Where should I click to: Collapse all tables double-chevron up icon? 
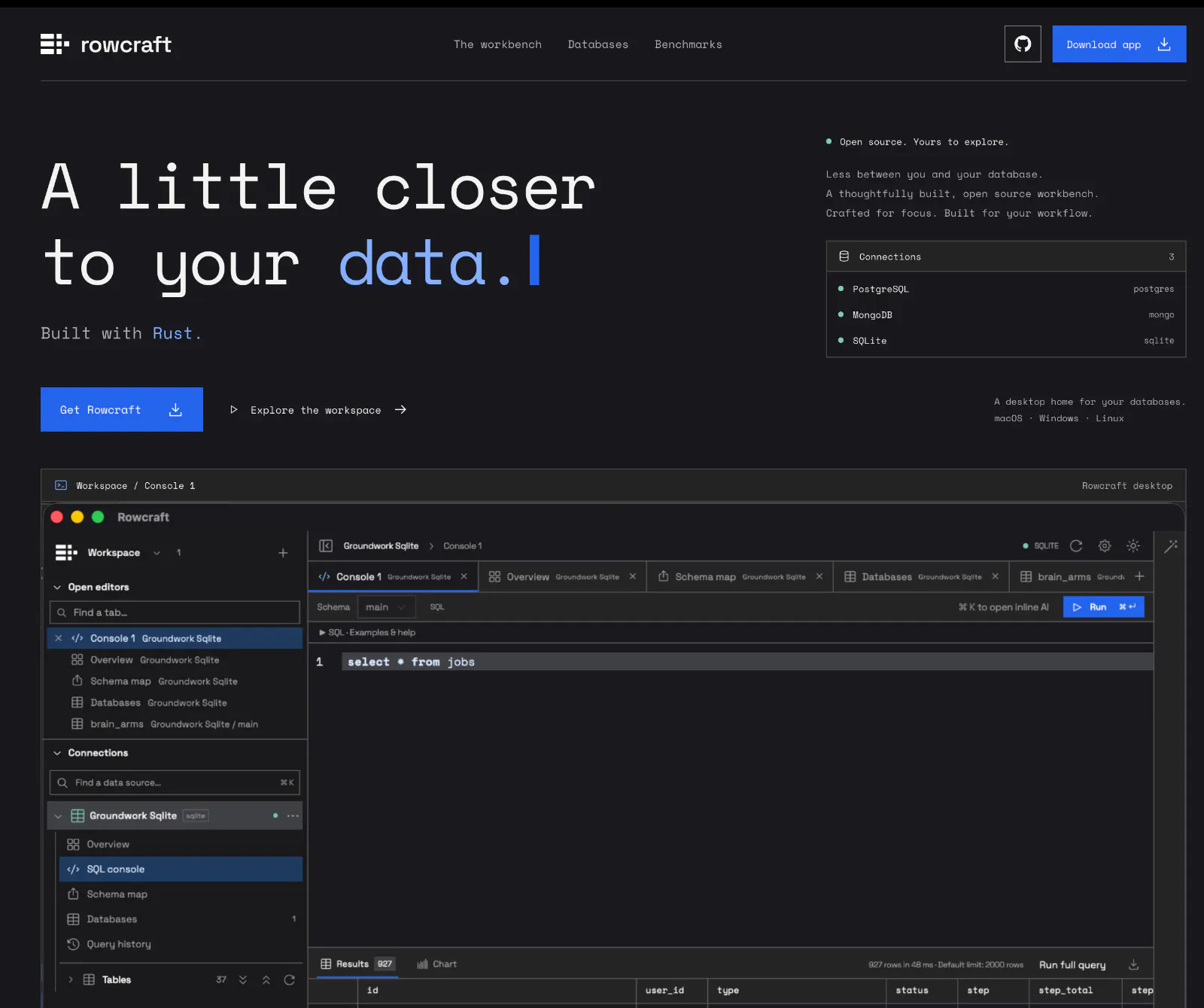point(266,979)
